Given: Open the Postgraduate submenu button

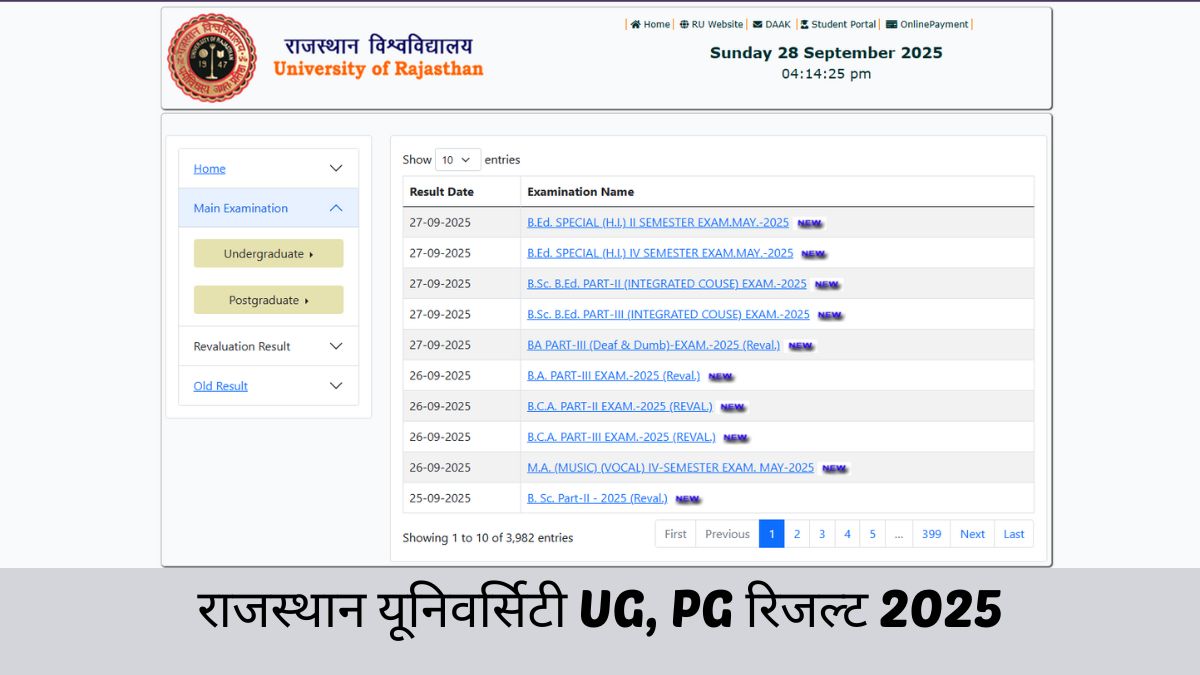Looking at the screenshot, I should (268, 300).
